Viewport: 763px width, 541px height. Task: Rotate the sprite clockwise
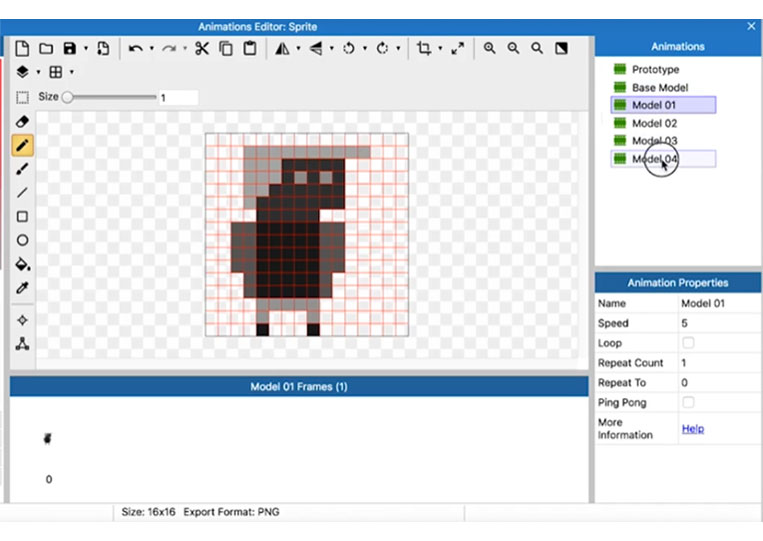[x=382, y=48]
